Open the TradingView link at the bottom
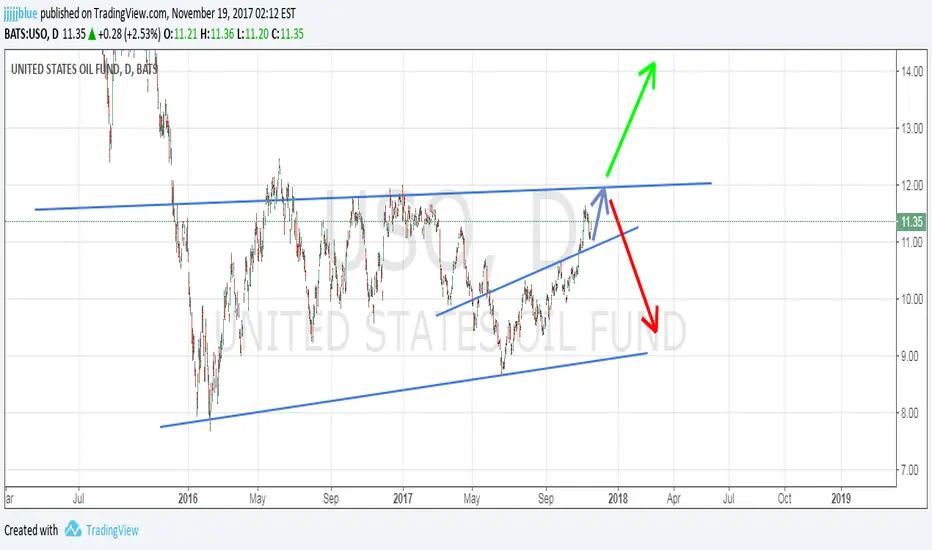Viewport: 932px width, 550px height. (112, 530)
